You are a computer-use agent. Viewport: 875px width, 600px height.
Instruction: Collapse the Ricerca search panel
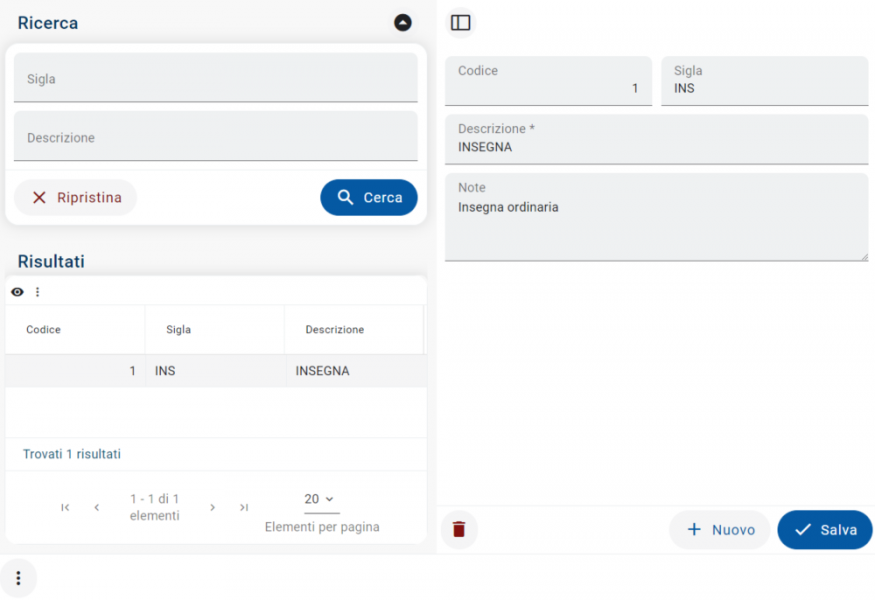(402, 23)
